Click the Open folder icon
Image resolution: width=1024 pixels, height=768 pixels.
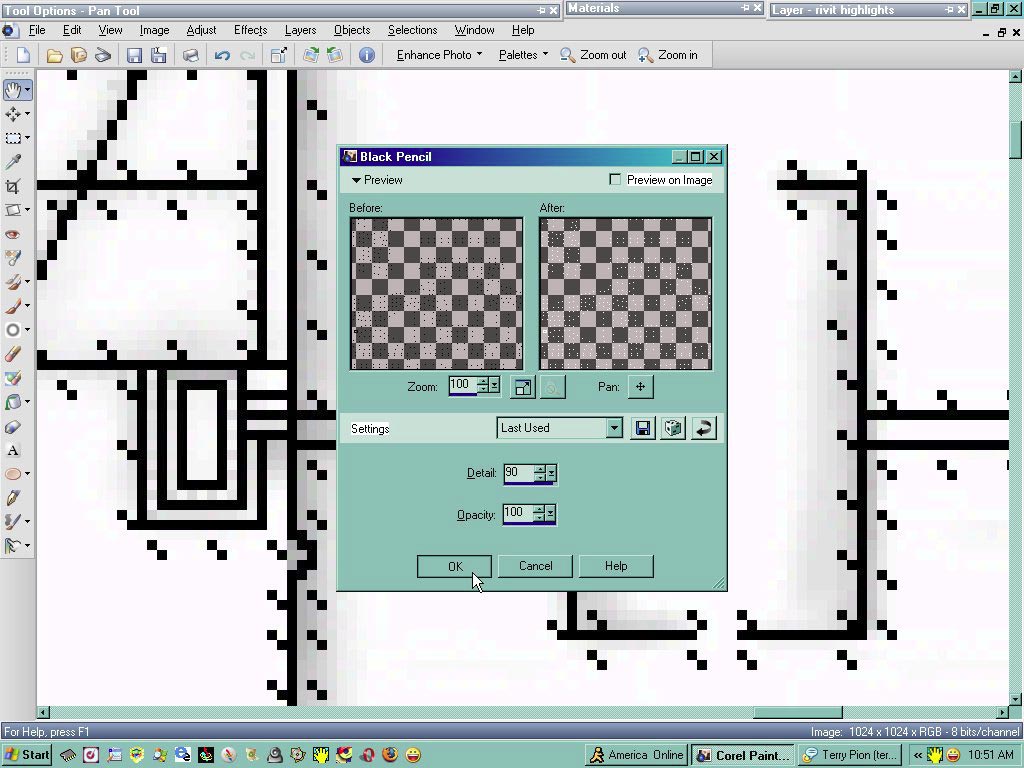(54, 56)
